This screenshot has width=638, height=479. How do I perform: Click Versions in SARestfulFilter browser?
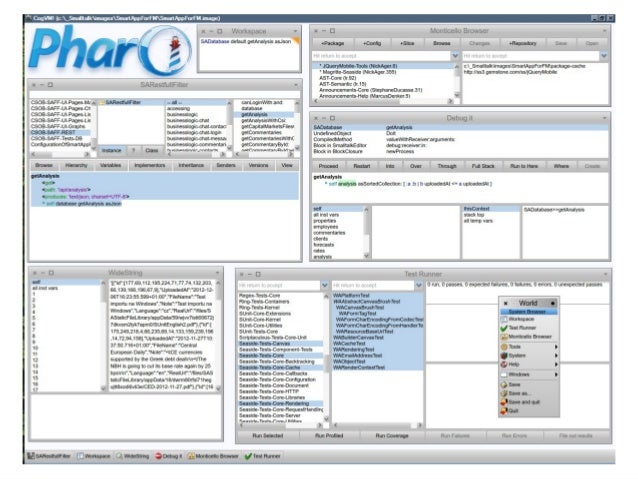pos(258,165)
